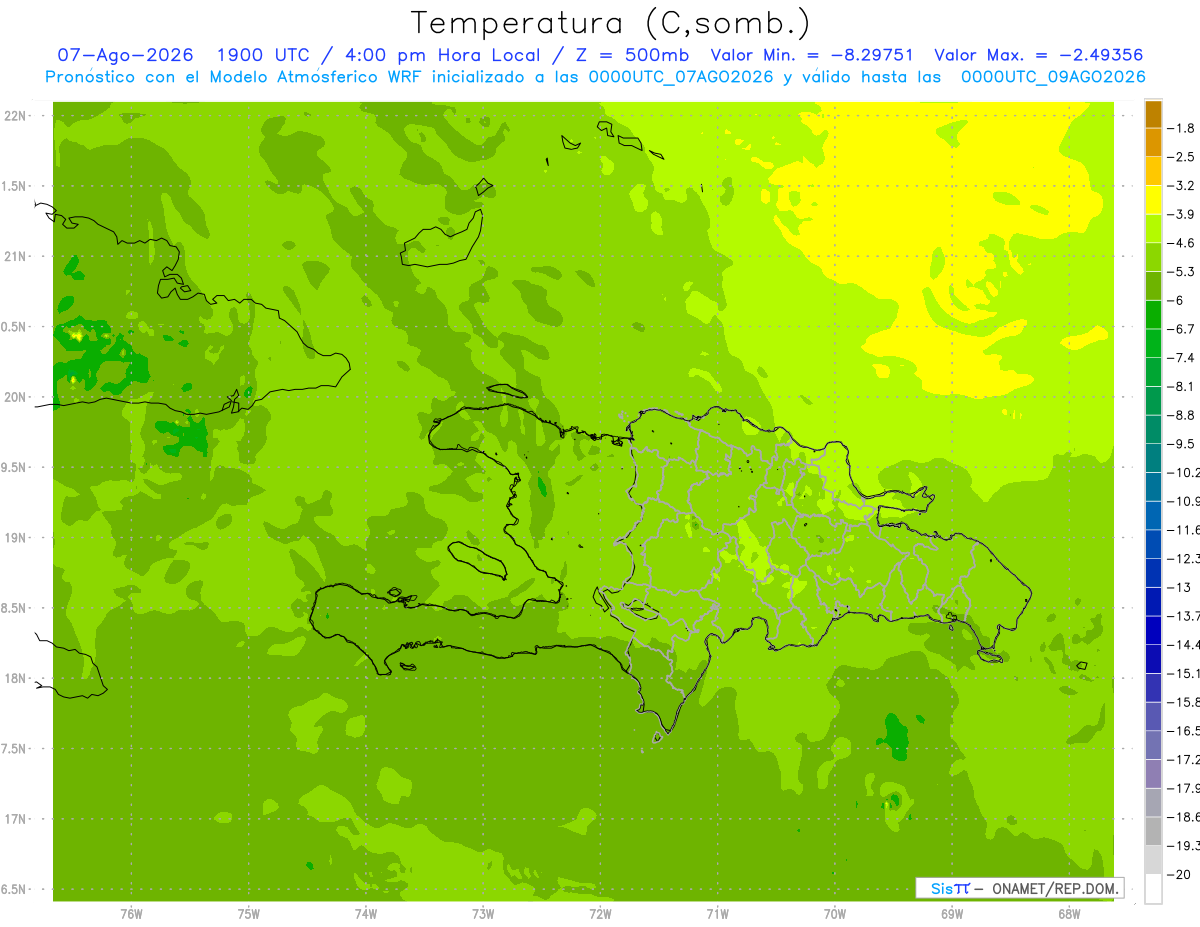Click the "-3.2" colorbar value
Screen dimensions: 1200x927
click(1183, 186)
